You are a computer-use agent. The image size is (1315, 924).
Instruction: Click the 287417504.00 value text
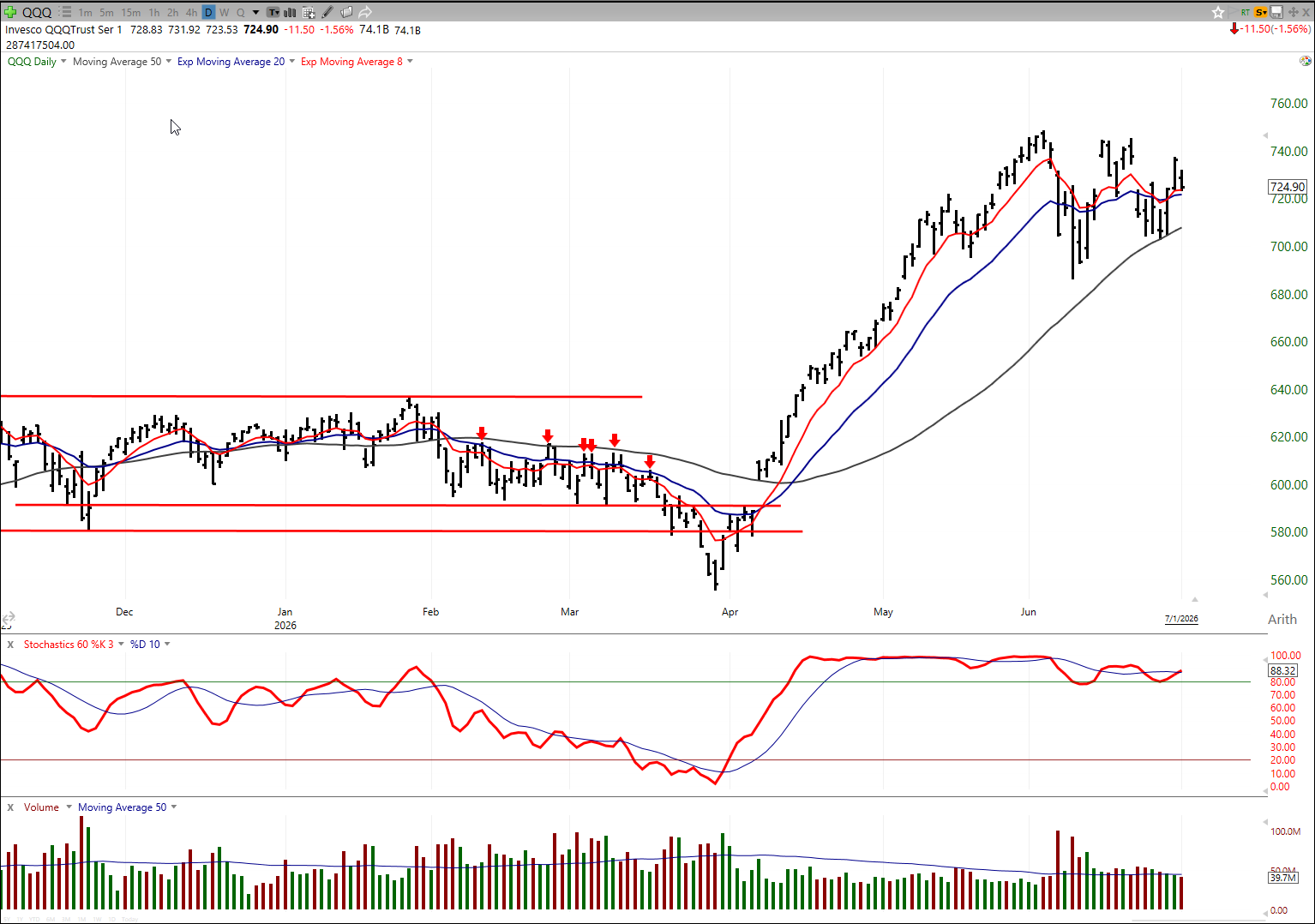point(40,45)
